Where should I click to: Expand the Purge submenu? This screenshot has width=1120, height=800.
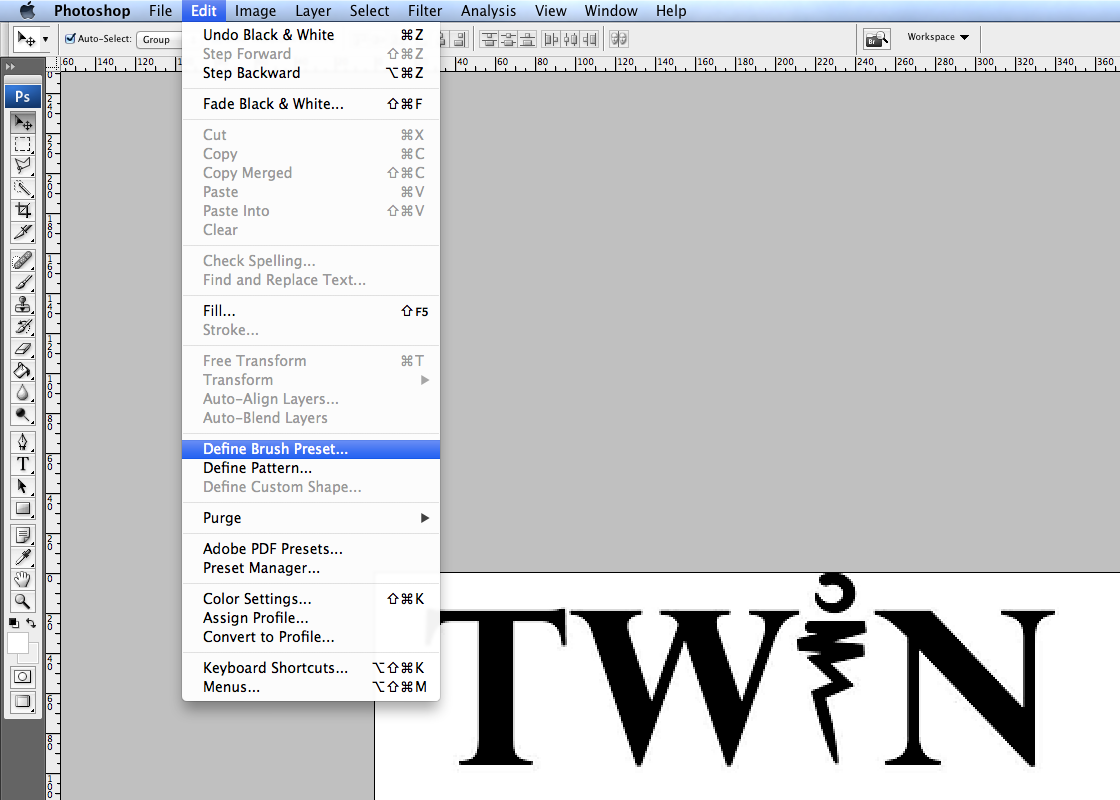pos(311,518)
